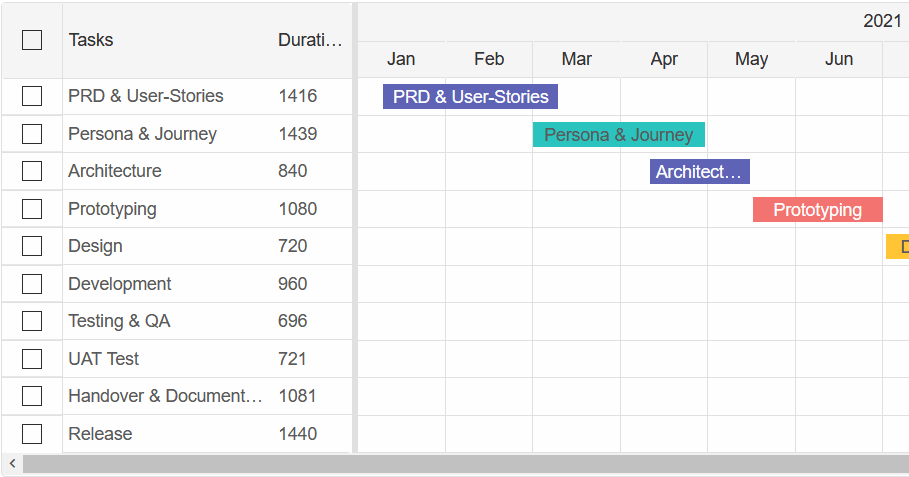The width and height of the screenshot is (909, 477).
Task: Click the purple PRD & User-Stories timeline bar
Action: pyautogui.click(x=470, y=97)
